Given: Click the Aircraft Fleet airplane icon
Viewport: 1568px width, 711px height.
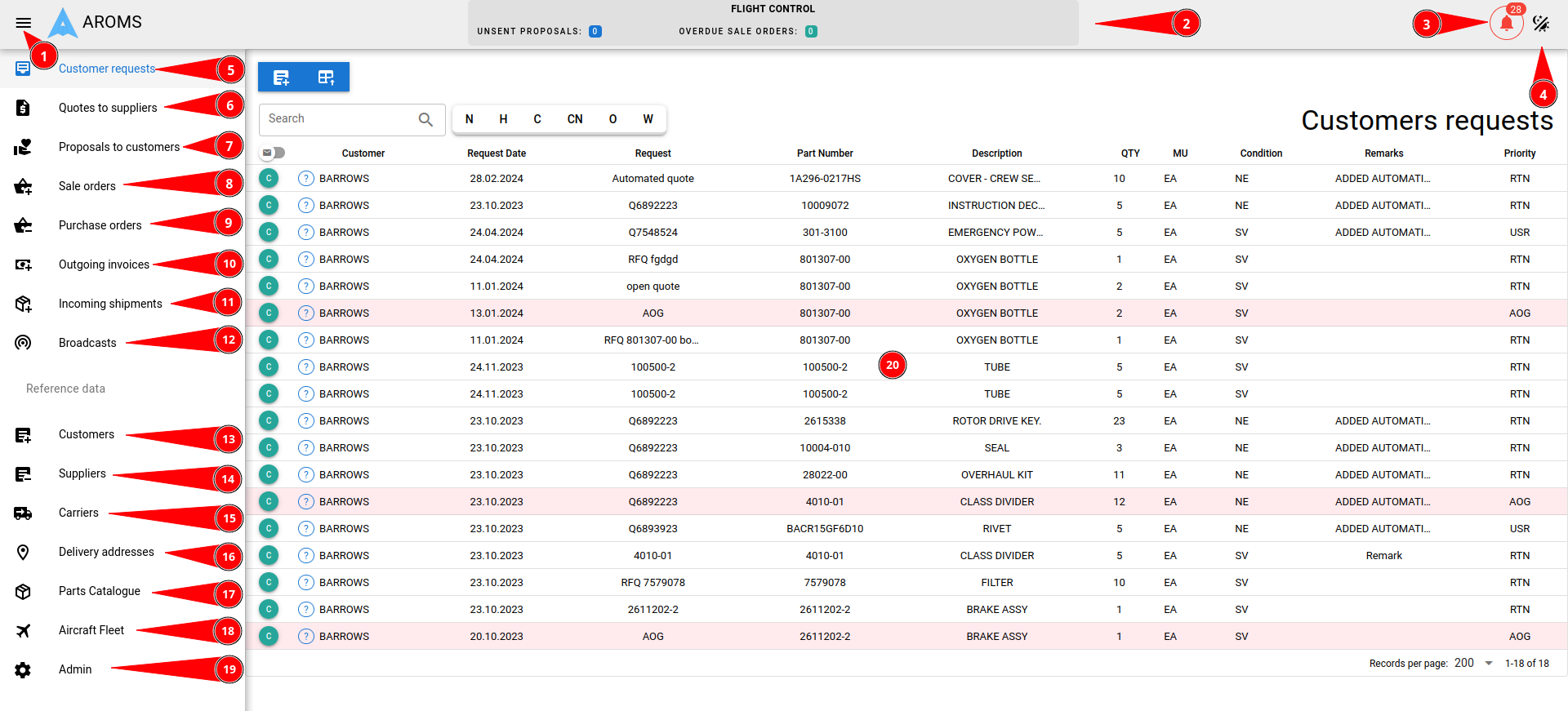Looking at the screenshot, I should 23,630.
